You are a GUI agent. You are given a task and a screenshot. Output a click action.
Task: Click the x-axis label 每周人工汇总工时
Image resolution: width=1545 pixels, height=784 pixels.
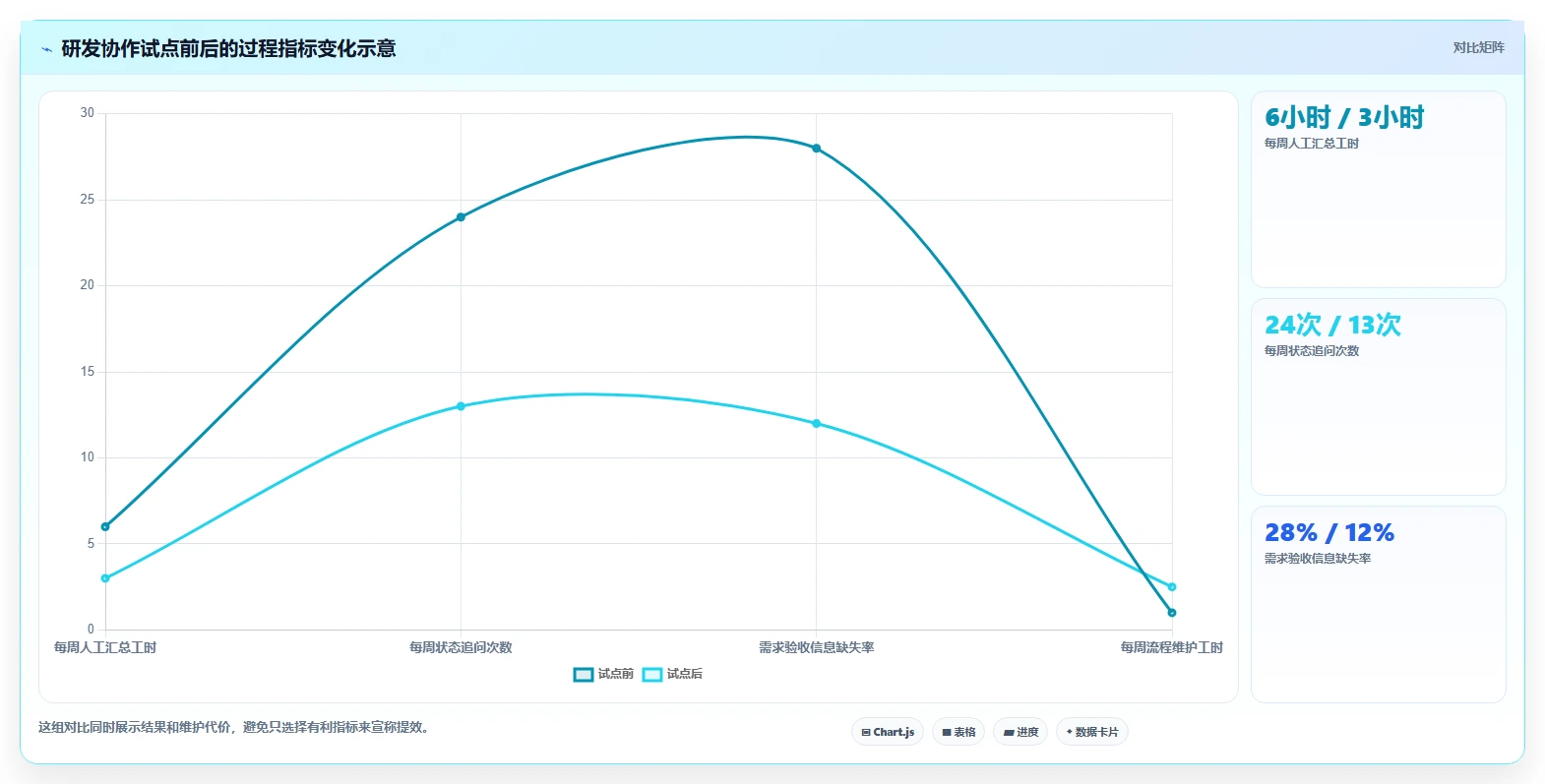(x=105, y=647)
